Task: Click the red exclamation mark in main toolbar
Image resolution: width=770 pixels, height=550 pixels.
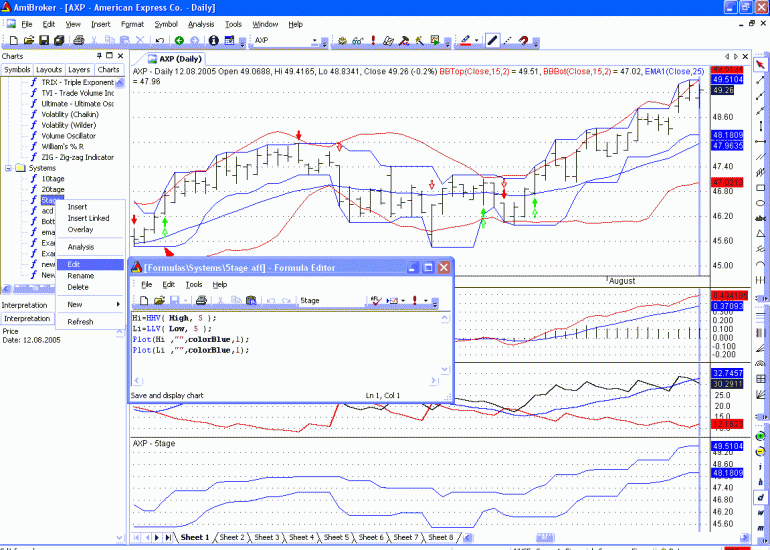Action: click(x=373, y=41)
